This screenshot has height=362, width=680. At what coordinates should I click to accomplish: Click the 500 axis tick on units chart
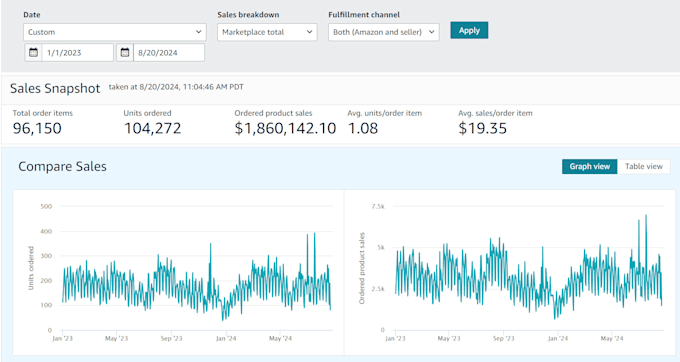[46, 206]
